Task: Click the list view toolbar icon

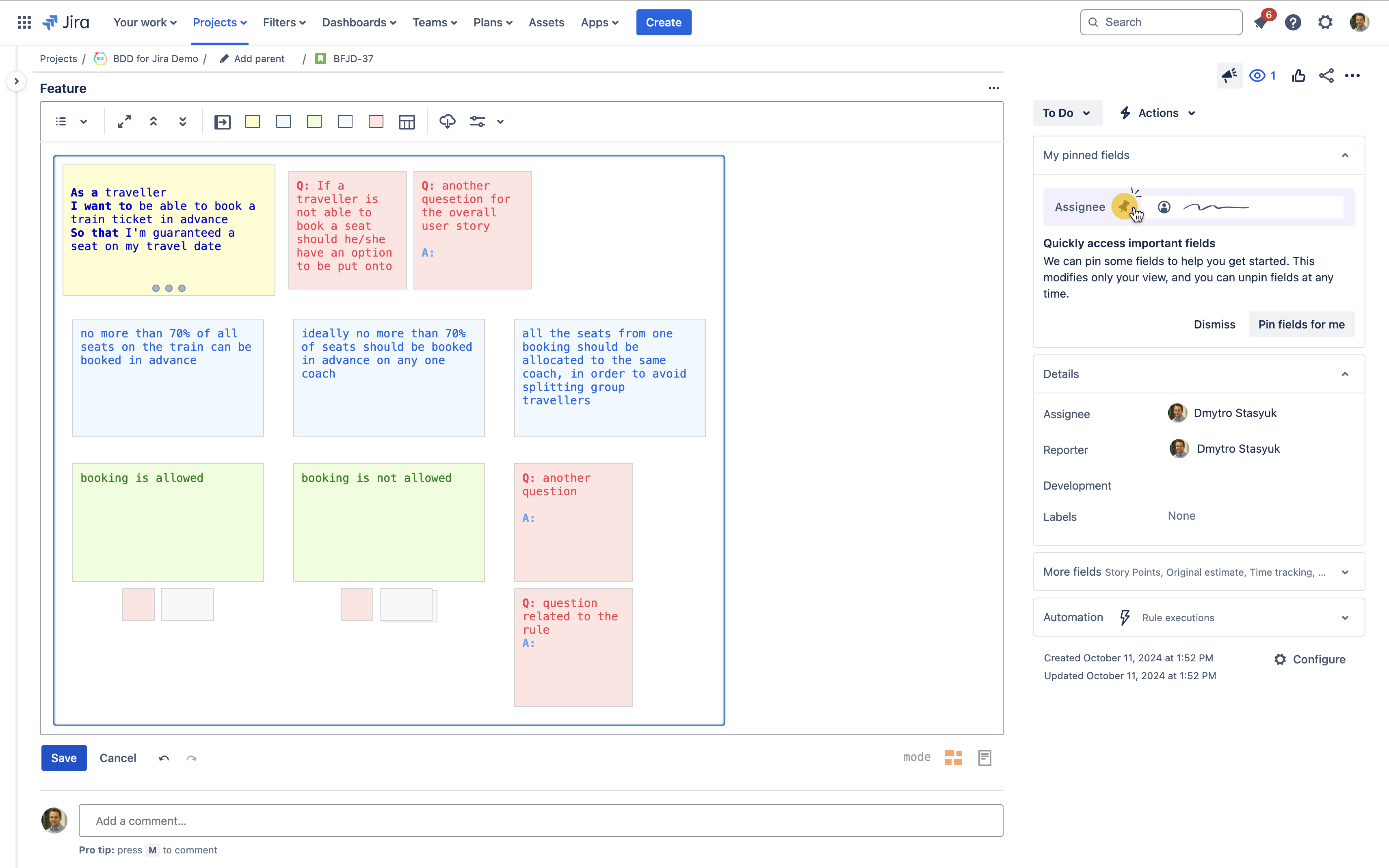Action: (61, 122)
